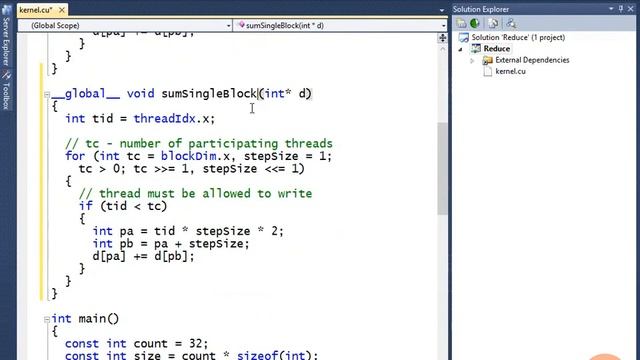Collapse the sumSingleBlock function outline
Image resolution: width=640 pixels, height=360 pixels.
point(47,95)
